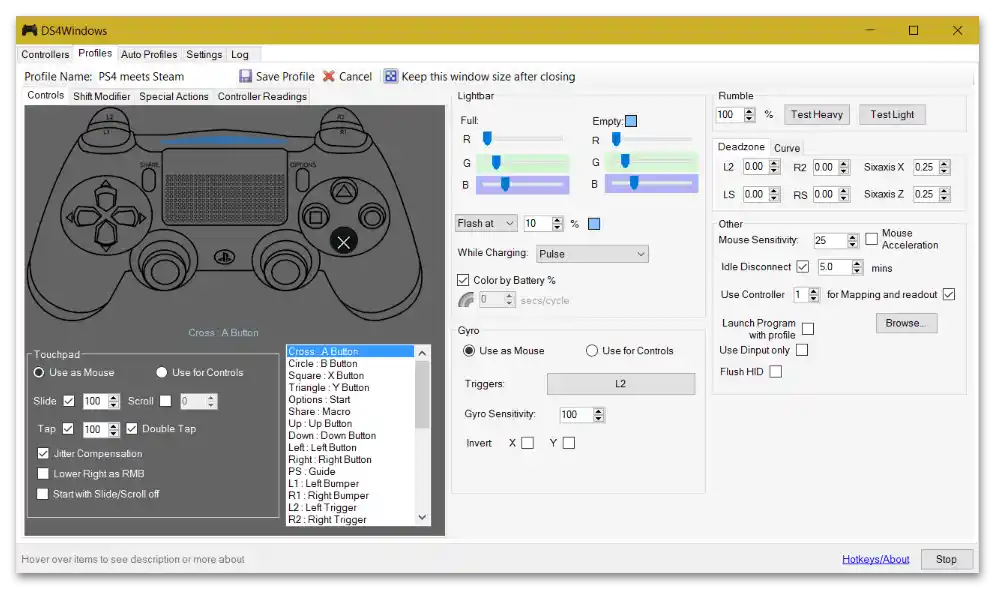The image size is (995, 589).
Task: Toggle Idle Disconnect checkbox
Action: pyautogui.click(x=803, y=267)
